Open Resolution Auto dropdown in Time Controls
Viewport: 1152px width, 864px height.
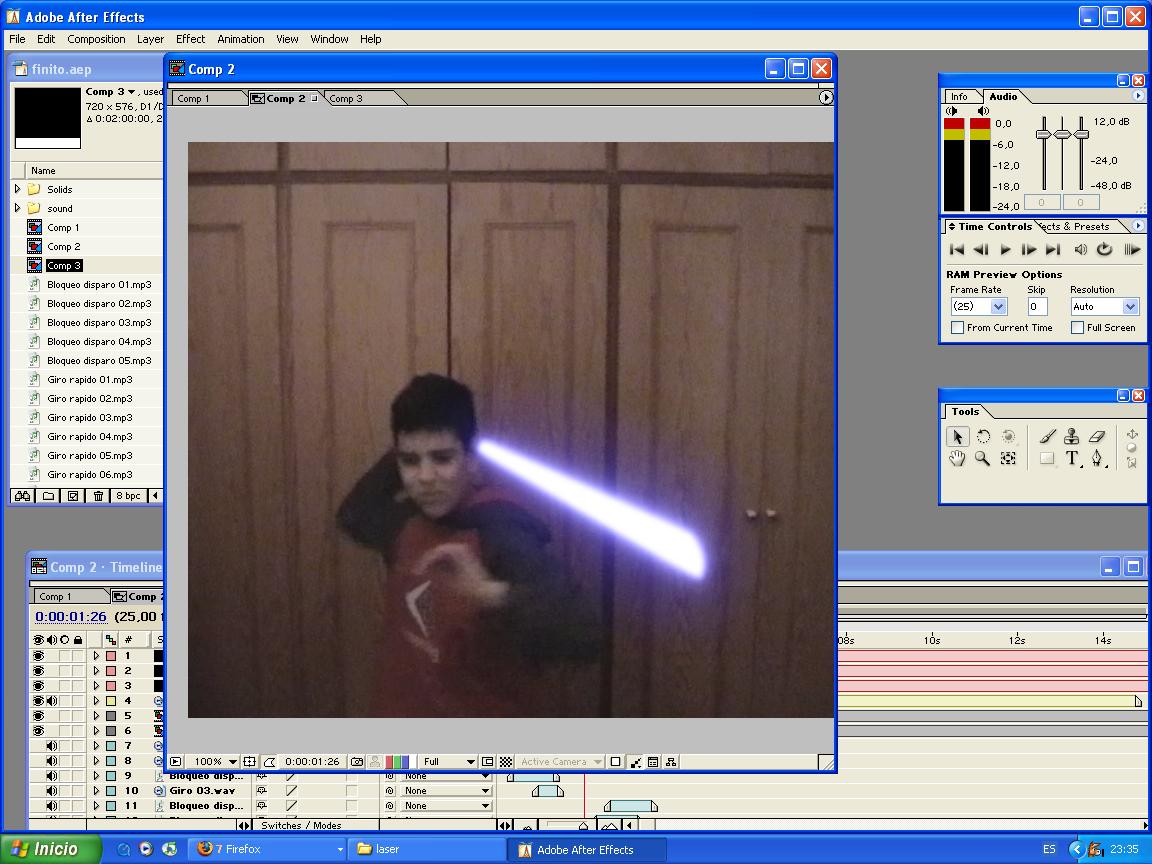[x=1104, y=306]
